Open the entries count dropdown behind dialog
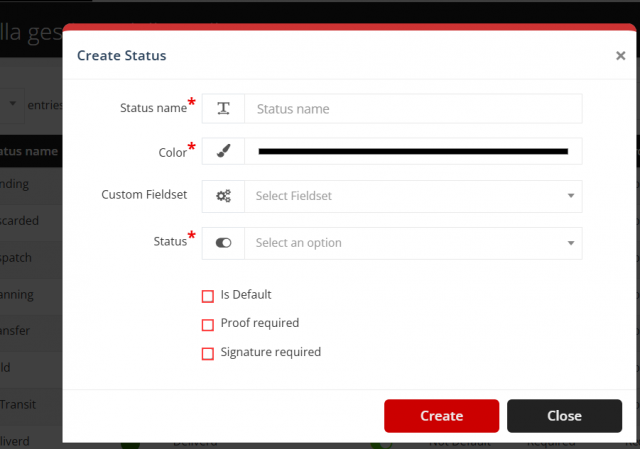This screenshot has width=640, height=449. (13, 104)
